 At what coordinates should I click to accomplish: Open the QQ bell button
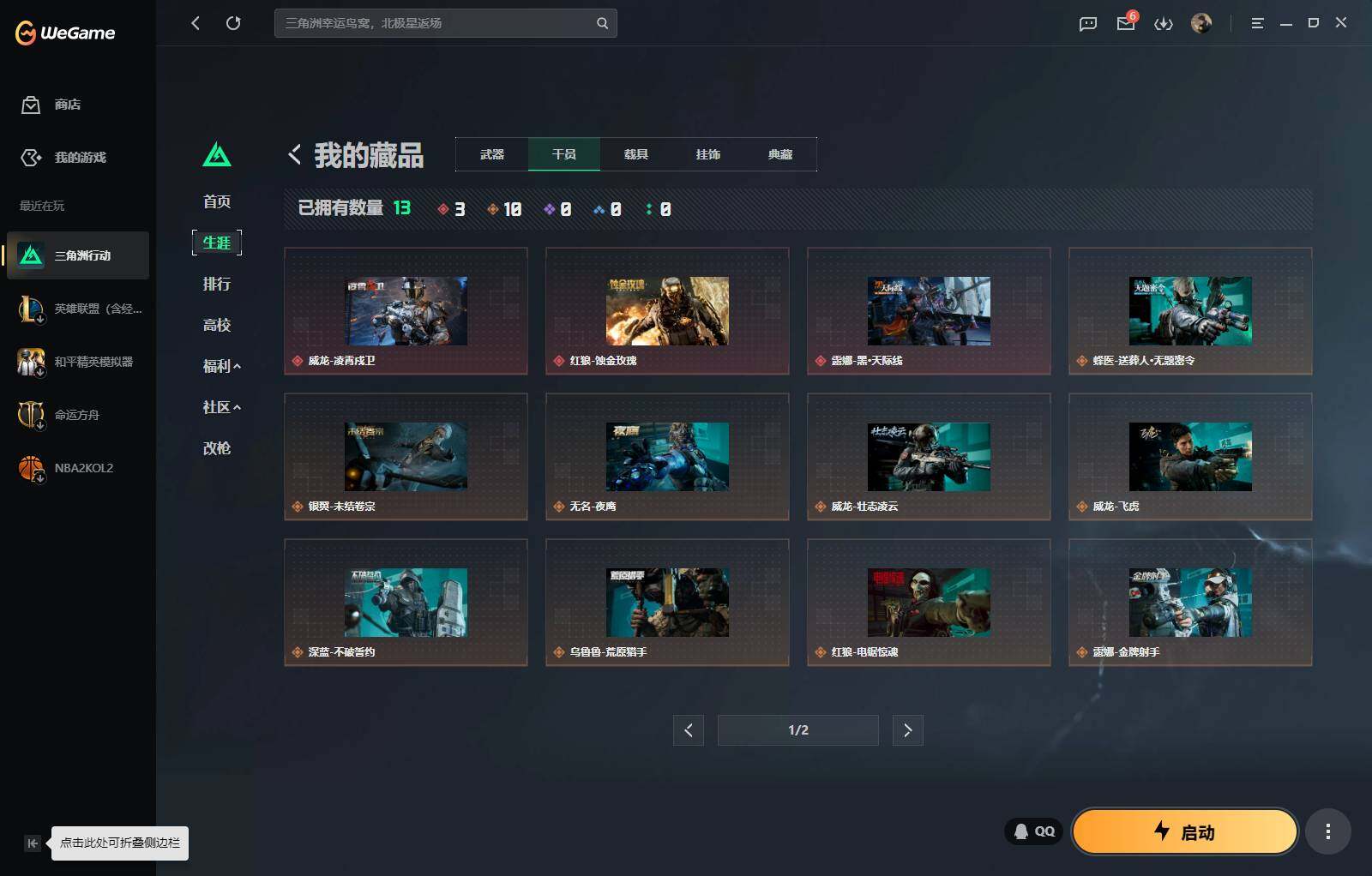click(x=1034, y=831)
